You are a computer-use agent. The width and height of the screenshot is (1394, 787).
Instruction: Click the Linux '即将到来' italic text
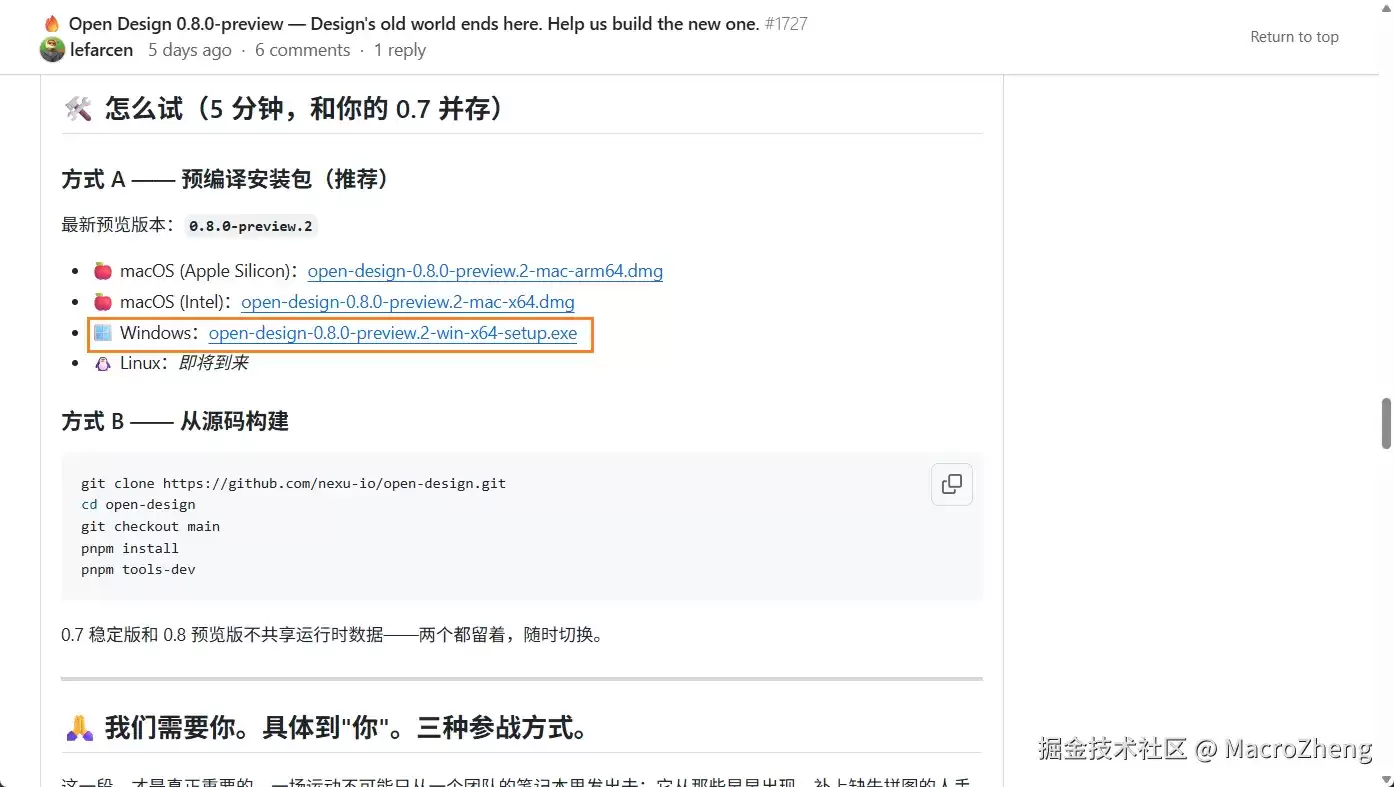tap(213, 363)
